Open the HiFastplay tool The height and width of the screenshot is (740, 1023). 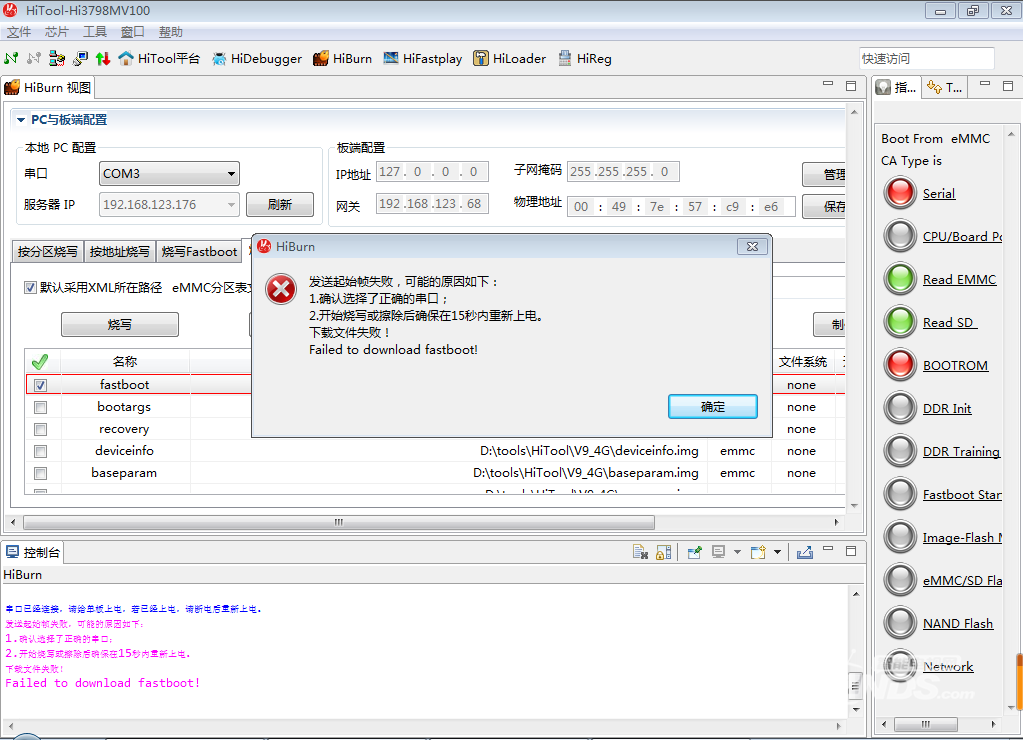pos(423,58)
